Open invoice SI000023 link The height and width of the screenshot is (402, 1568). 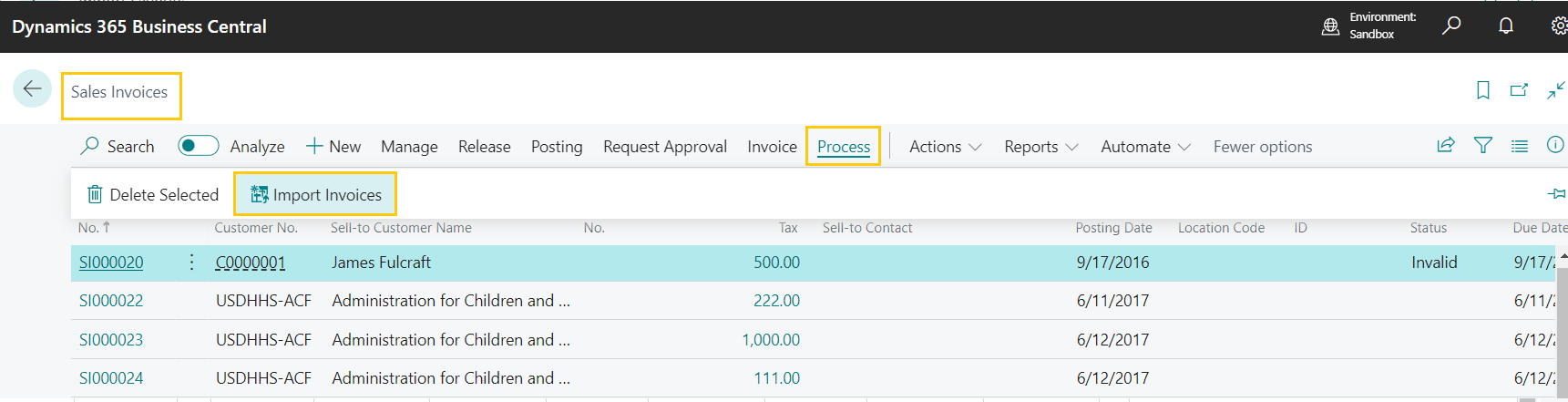[111, 340]
